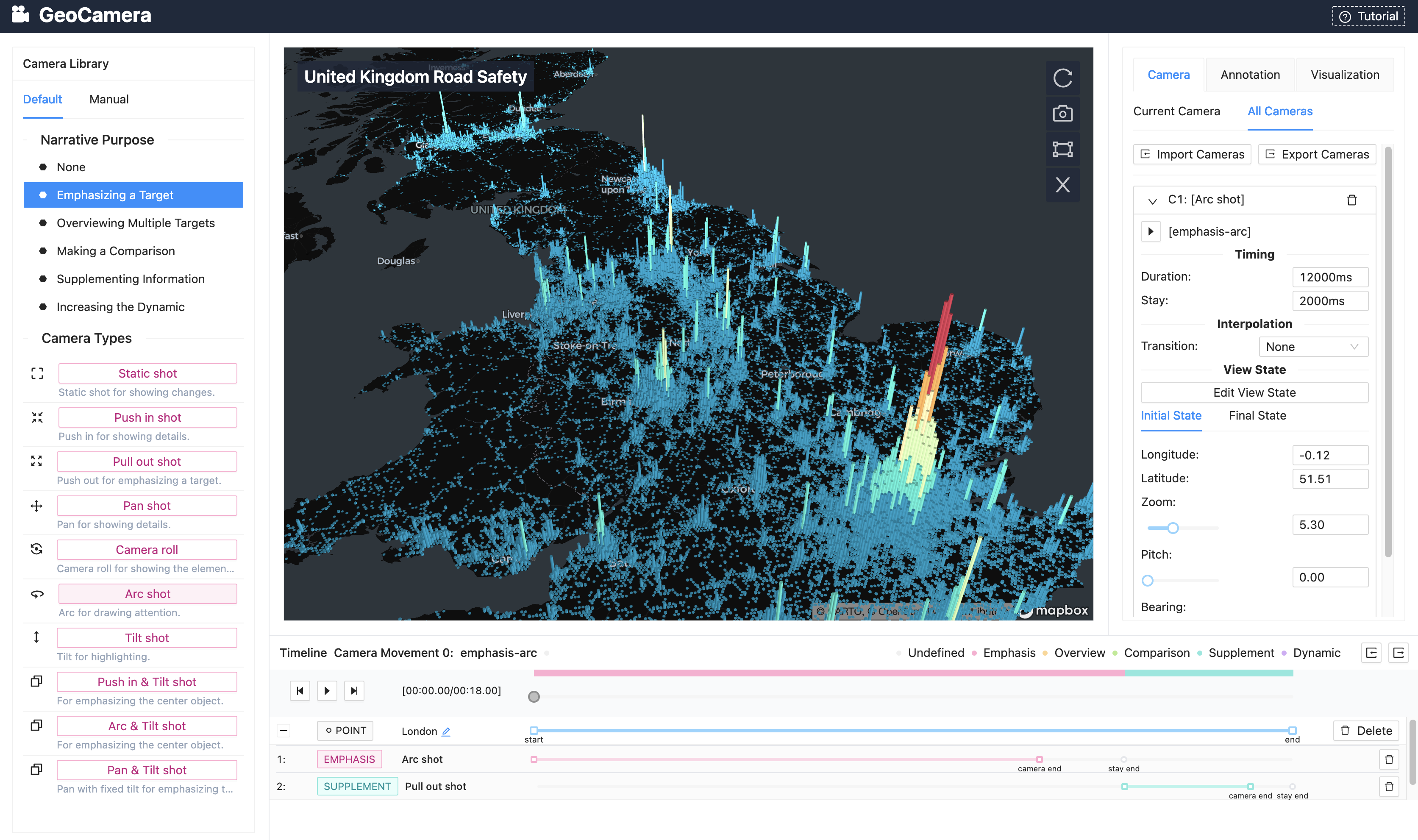Select None narrative purpose
The image size is (1418, 840).
[x=71, y=167]
